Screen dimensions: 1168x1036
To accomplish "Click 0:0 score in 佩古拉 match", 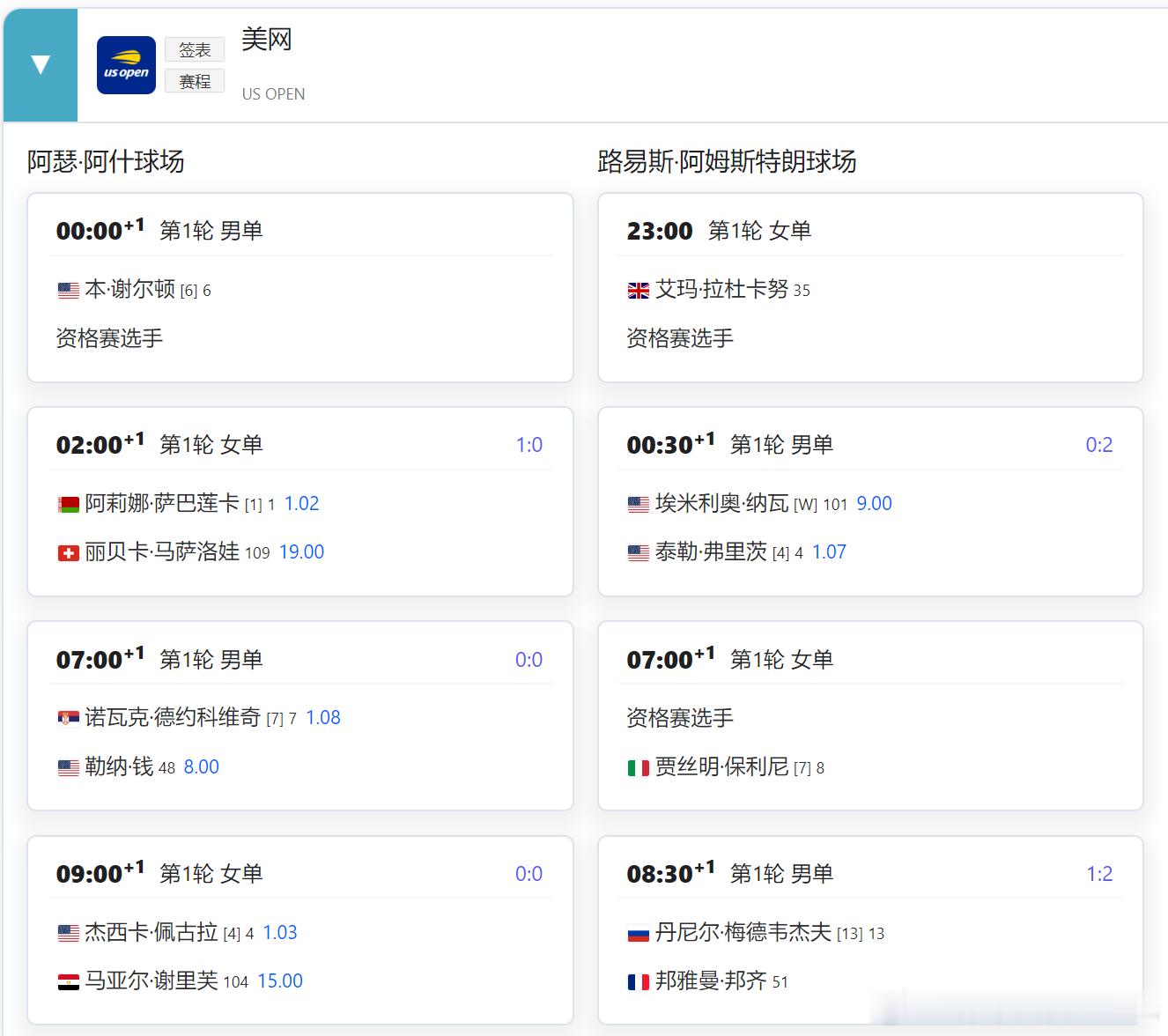I will pos(529,874).
